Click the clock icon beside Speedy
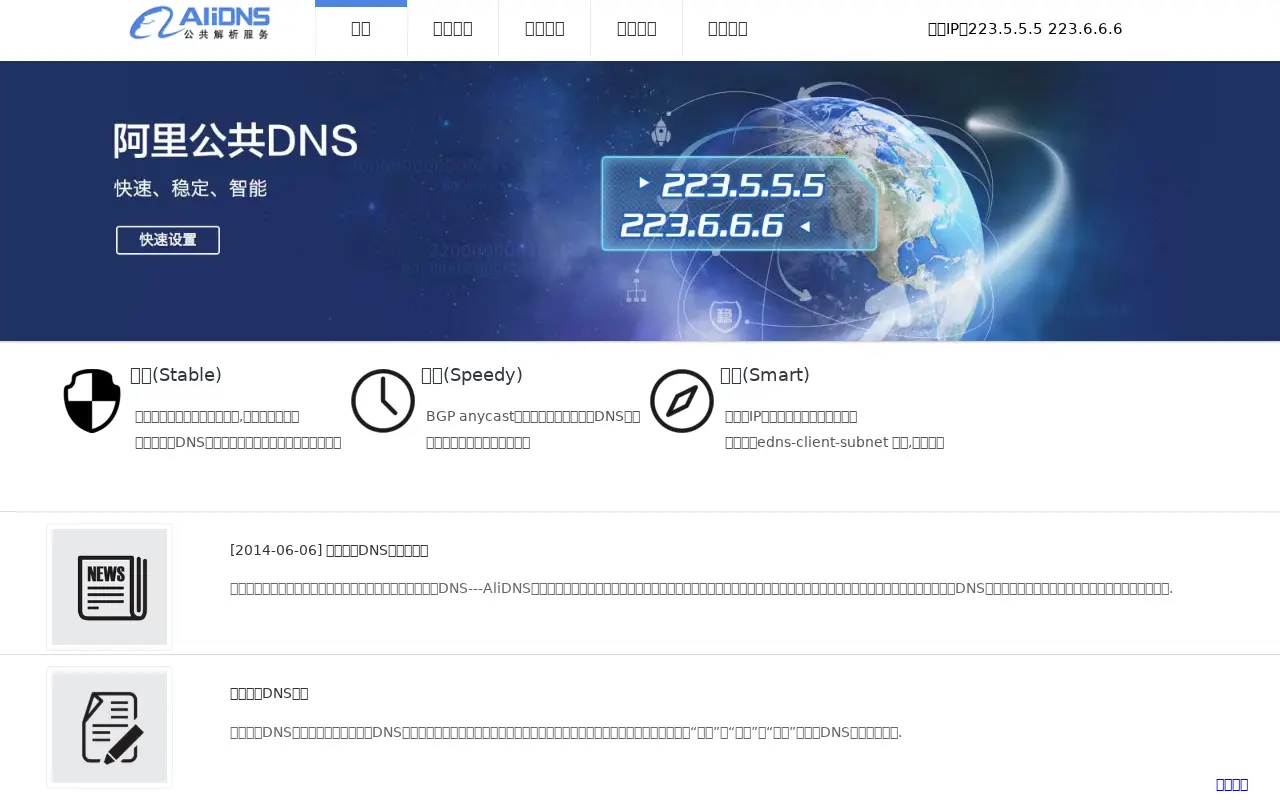 (383, 401)
